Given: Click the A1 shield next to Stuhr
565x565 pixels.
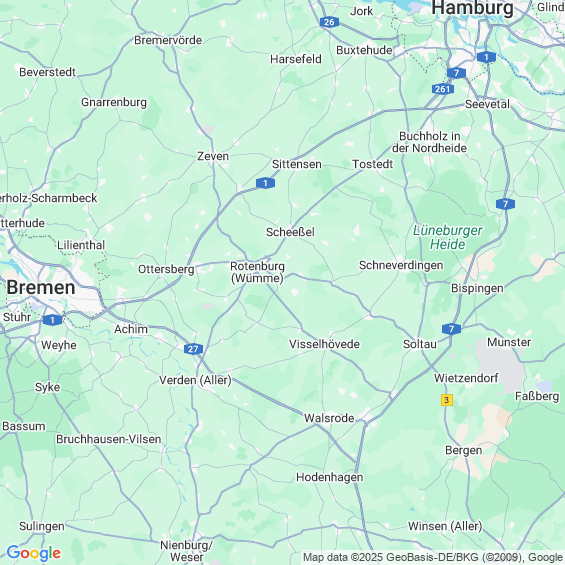Looking at the screenshot, I should click(53, 320).
